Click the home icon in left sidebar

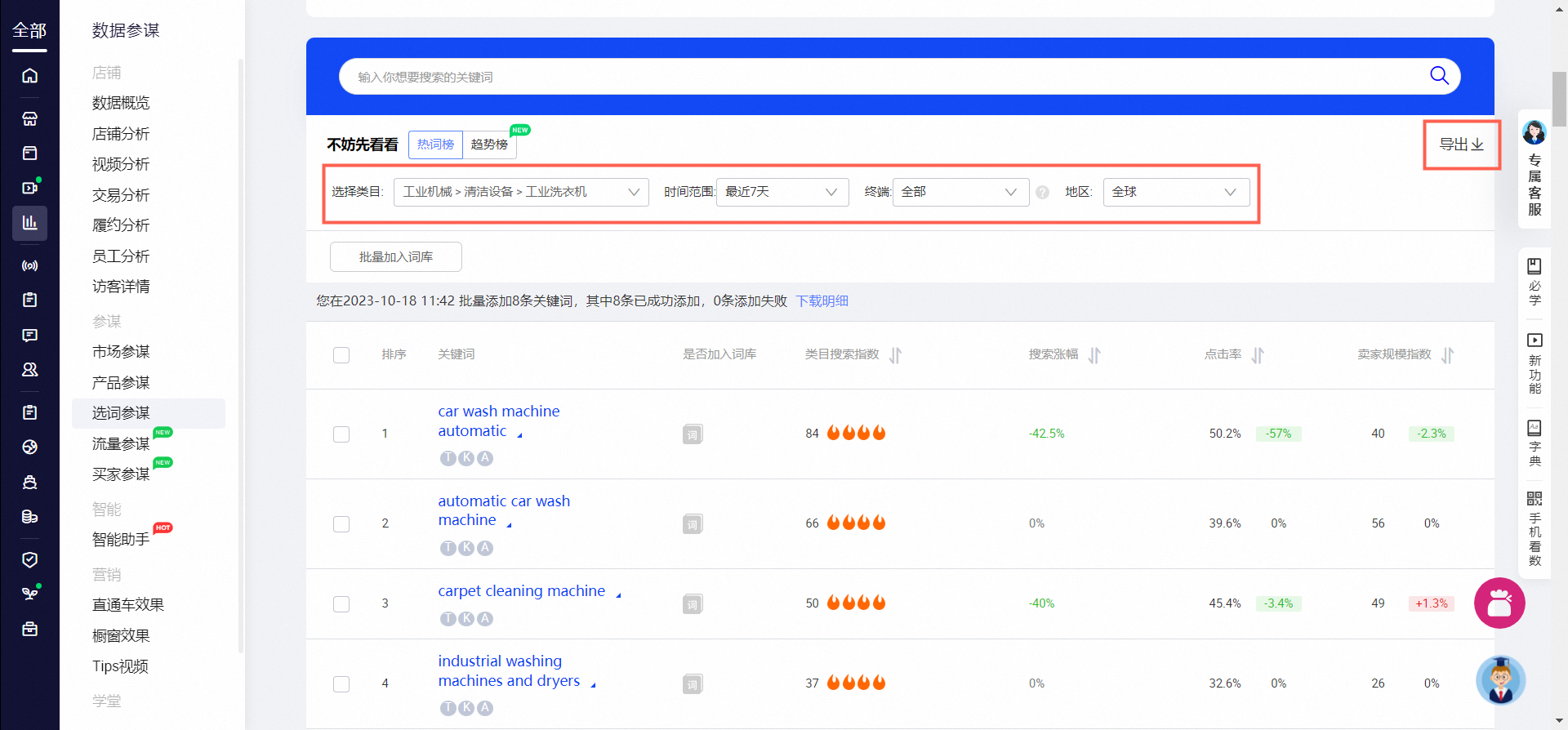tap(30, 76)
